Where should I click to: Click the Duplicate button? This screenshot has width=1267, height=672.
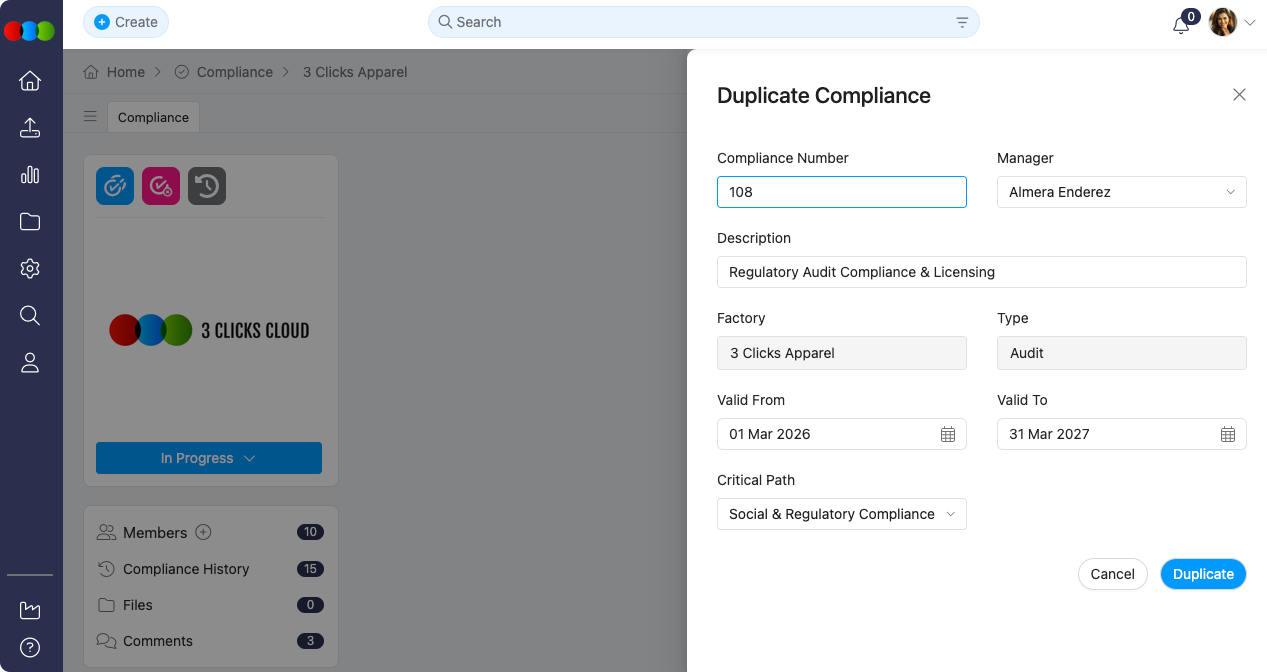pyautogui.click(x=1202, y=573)
